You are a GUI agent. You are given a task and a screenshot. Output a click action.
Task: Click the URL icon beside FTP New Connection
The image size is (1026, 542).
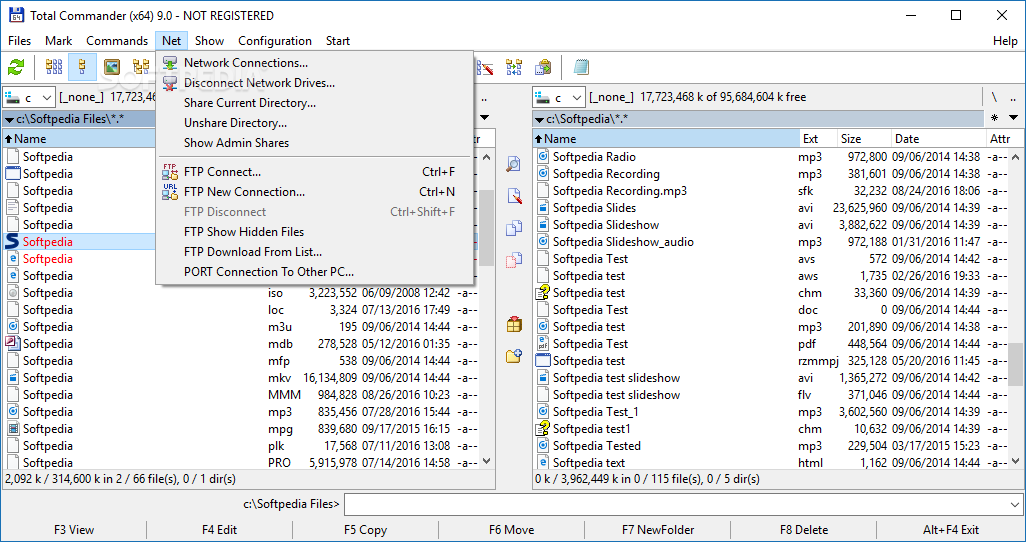coord(170,192)
